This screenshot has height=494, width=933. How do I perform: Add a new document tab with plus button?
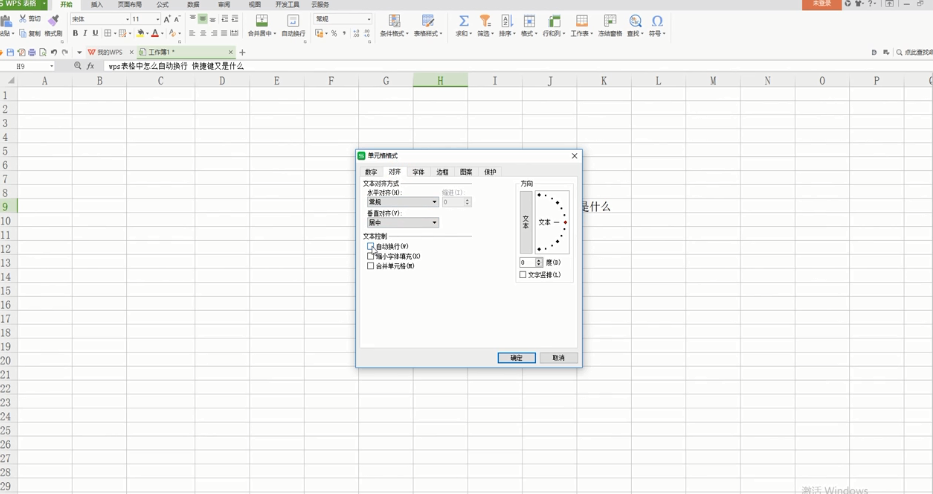click(242, 52)
